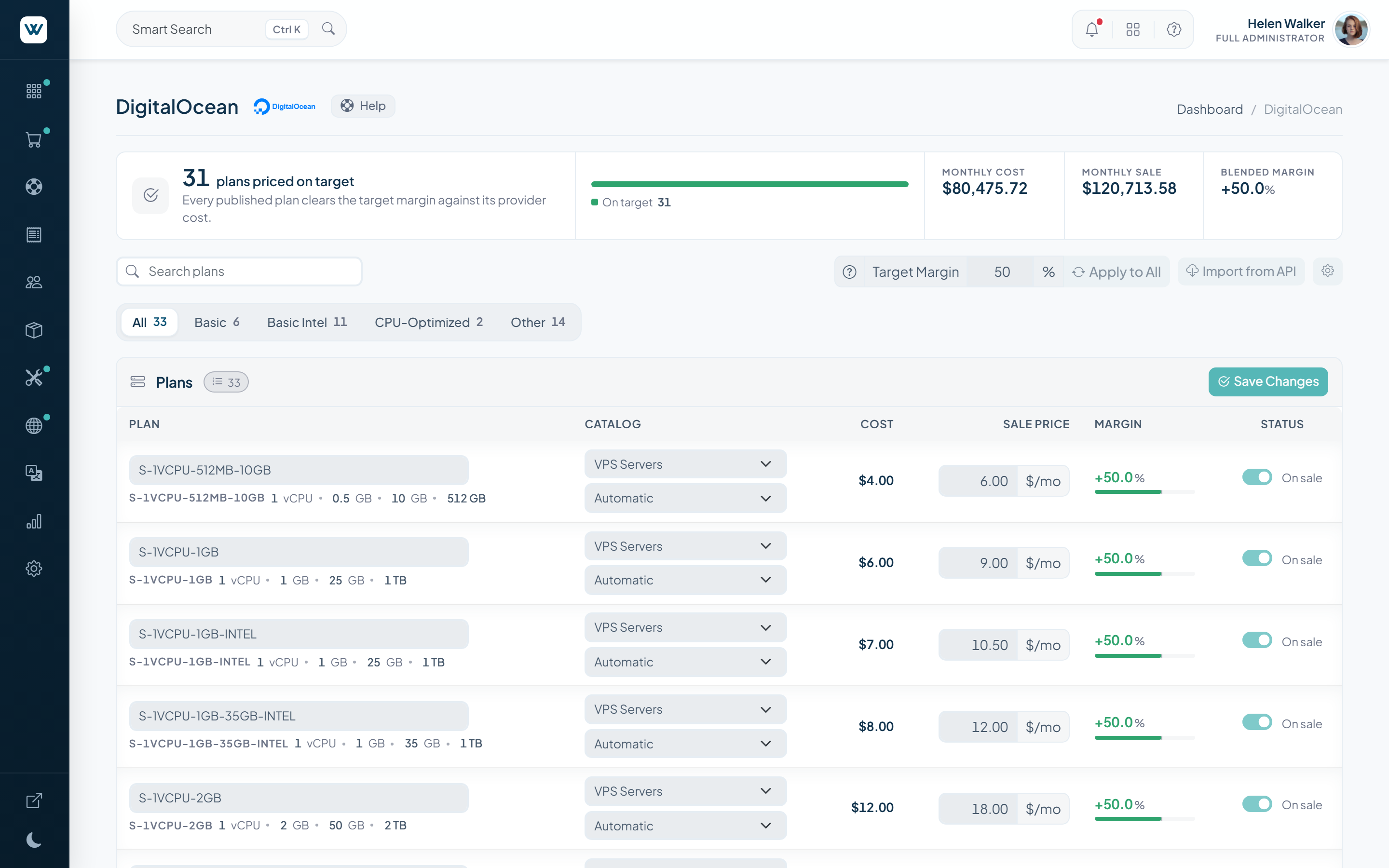Open the shopping cart sidebar icon

(34, 139)
